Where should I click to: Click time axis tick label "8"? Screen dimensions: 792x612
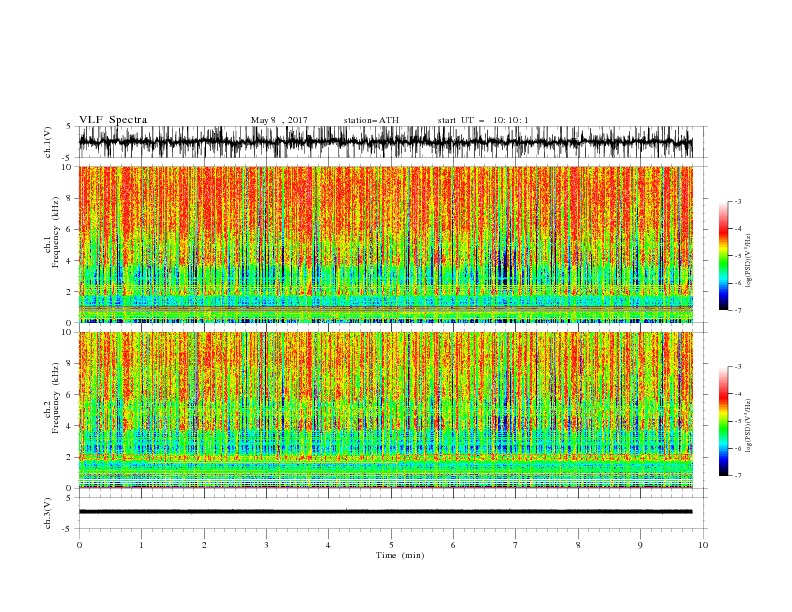click(578, 545)
